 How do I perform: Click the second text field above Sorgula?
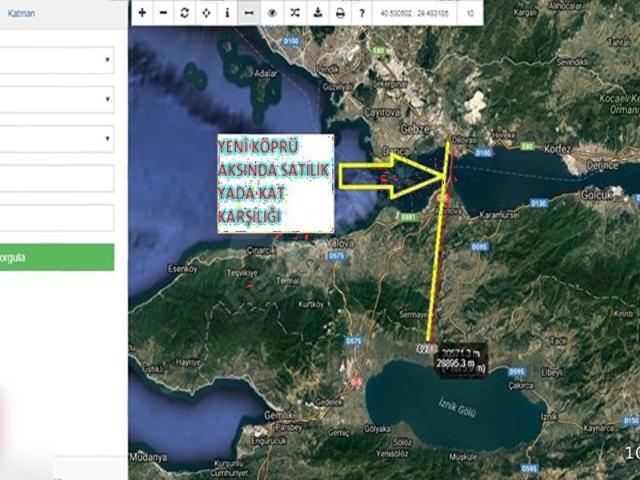[x=56, y=218]
